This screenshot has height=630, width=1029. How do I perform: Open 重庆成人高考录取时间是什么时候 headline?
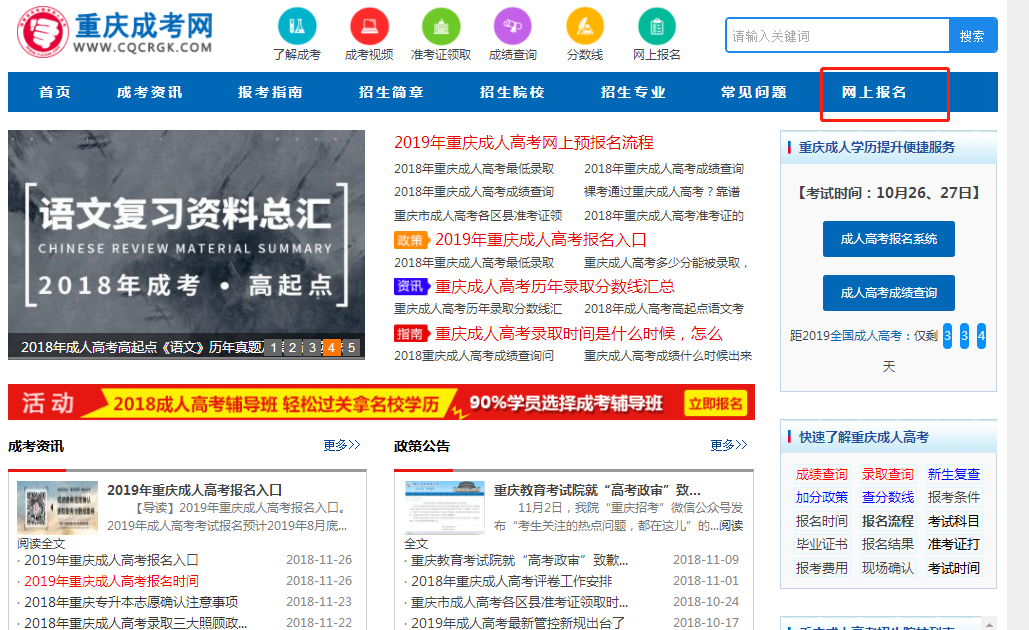[x=578, y=333]
